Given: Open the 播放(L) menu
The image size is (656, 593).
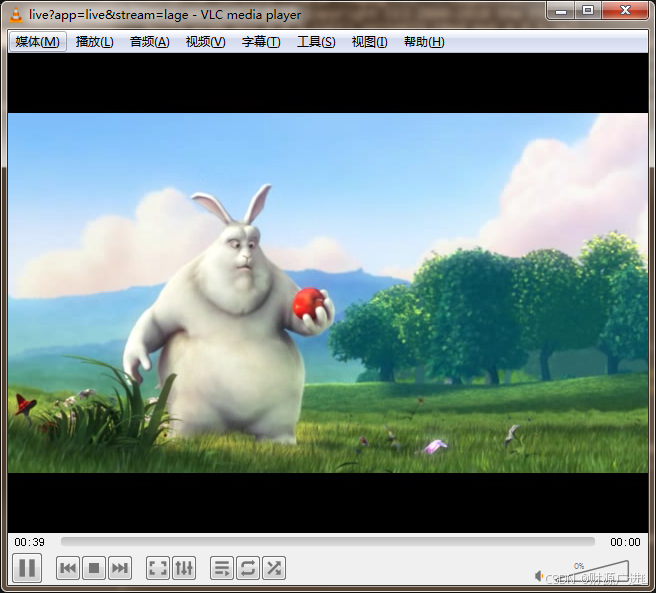Looking at the screenshot, I should click(95, 41).
